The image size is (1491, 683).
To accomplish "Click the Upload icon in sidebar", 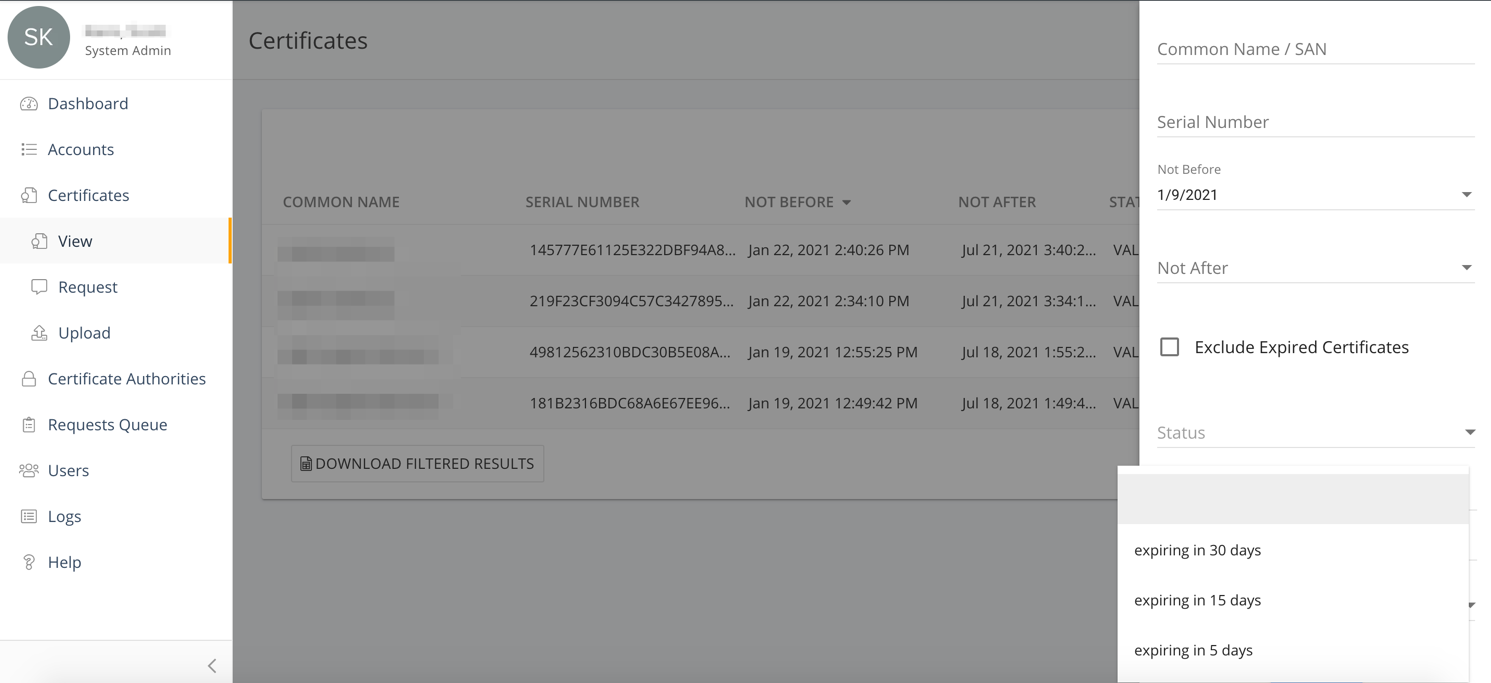I will pos(39,333).
